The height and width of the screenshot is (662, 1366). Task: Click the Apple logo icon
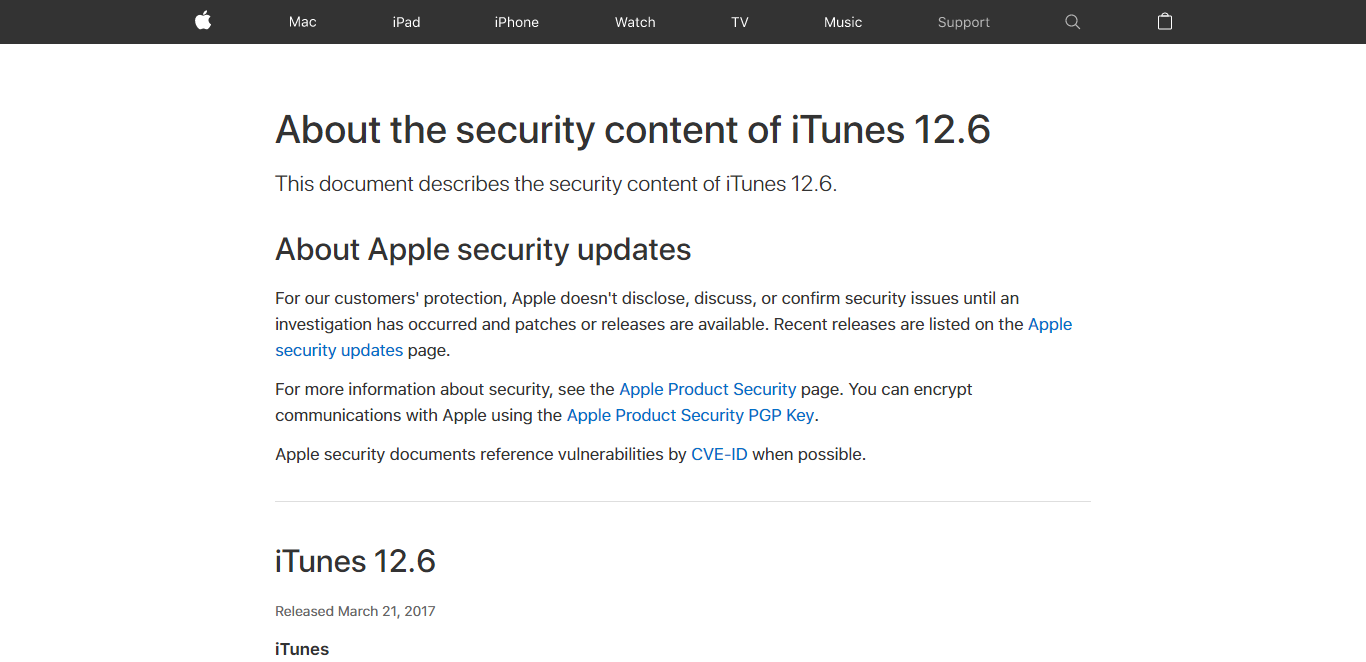tap(203, 21)
